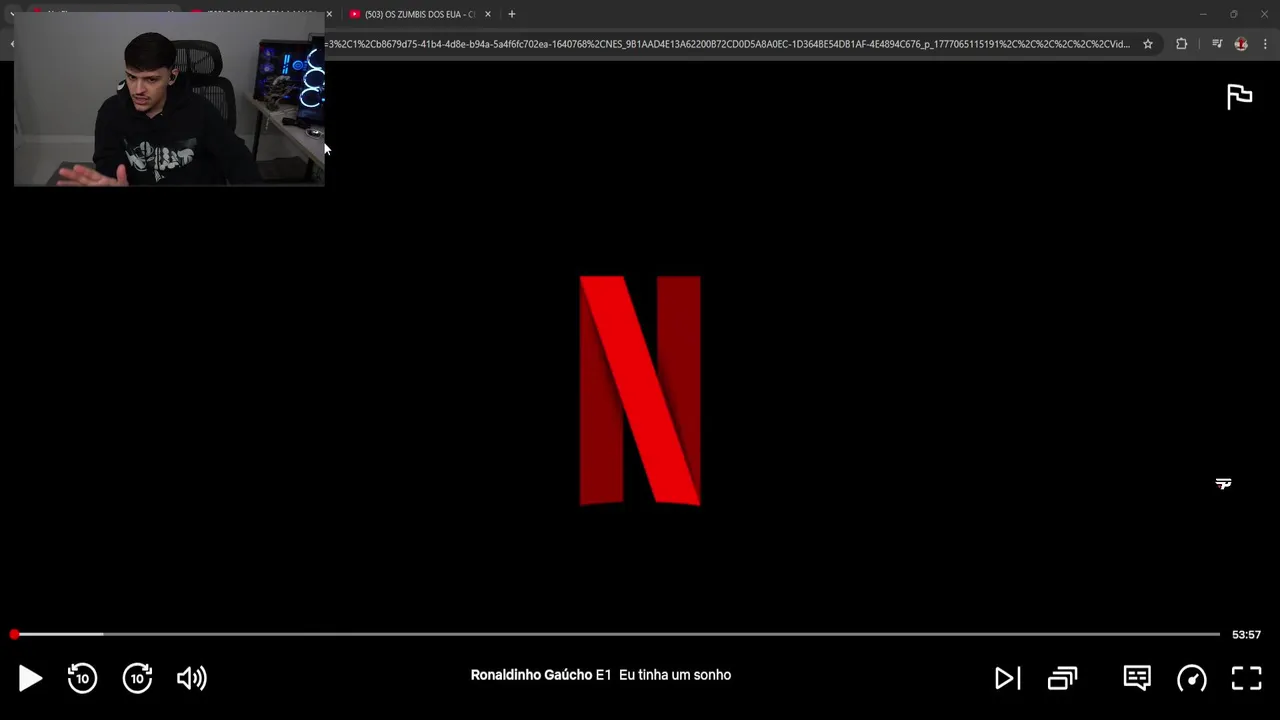Click the browser address bar URL
1280x720 pixels.
[x=727, y=44]
